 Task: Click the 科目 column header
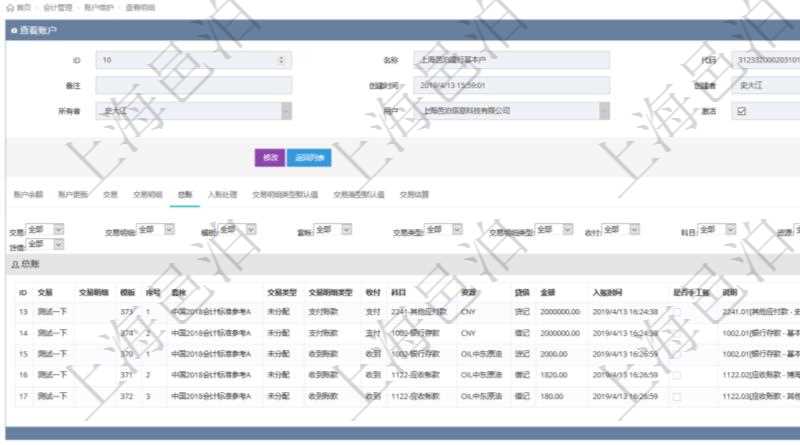click(398, 292)
